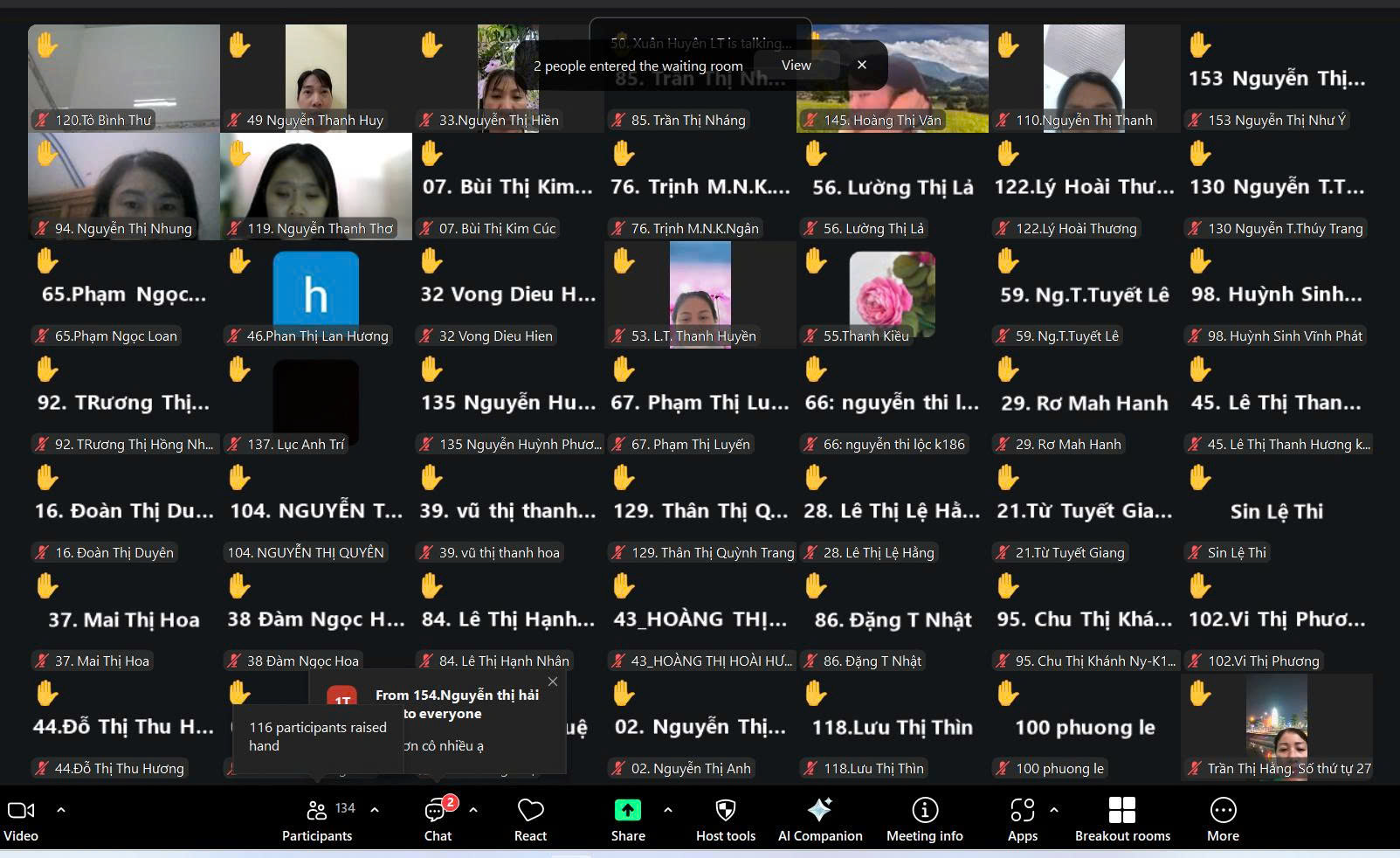The image size is (1400, 858).
Task: Click View on waiting room notification
Action: [x=796, y=66]
